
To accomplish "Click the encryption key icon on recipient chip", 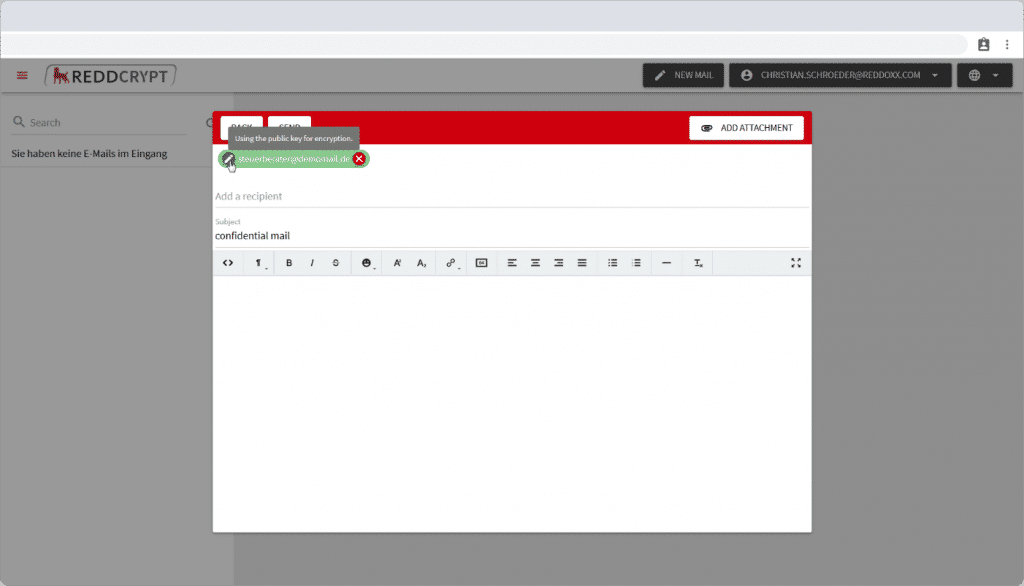I will [228, 159].
